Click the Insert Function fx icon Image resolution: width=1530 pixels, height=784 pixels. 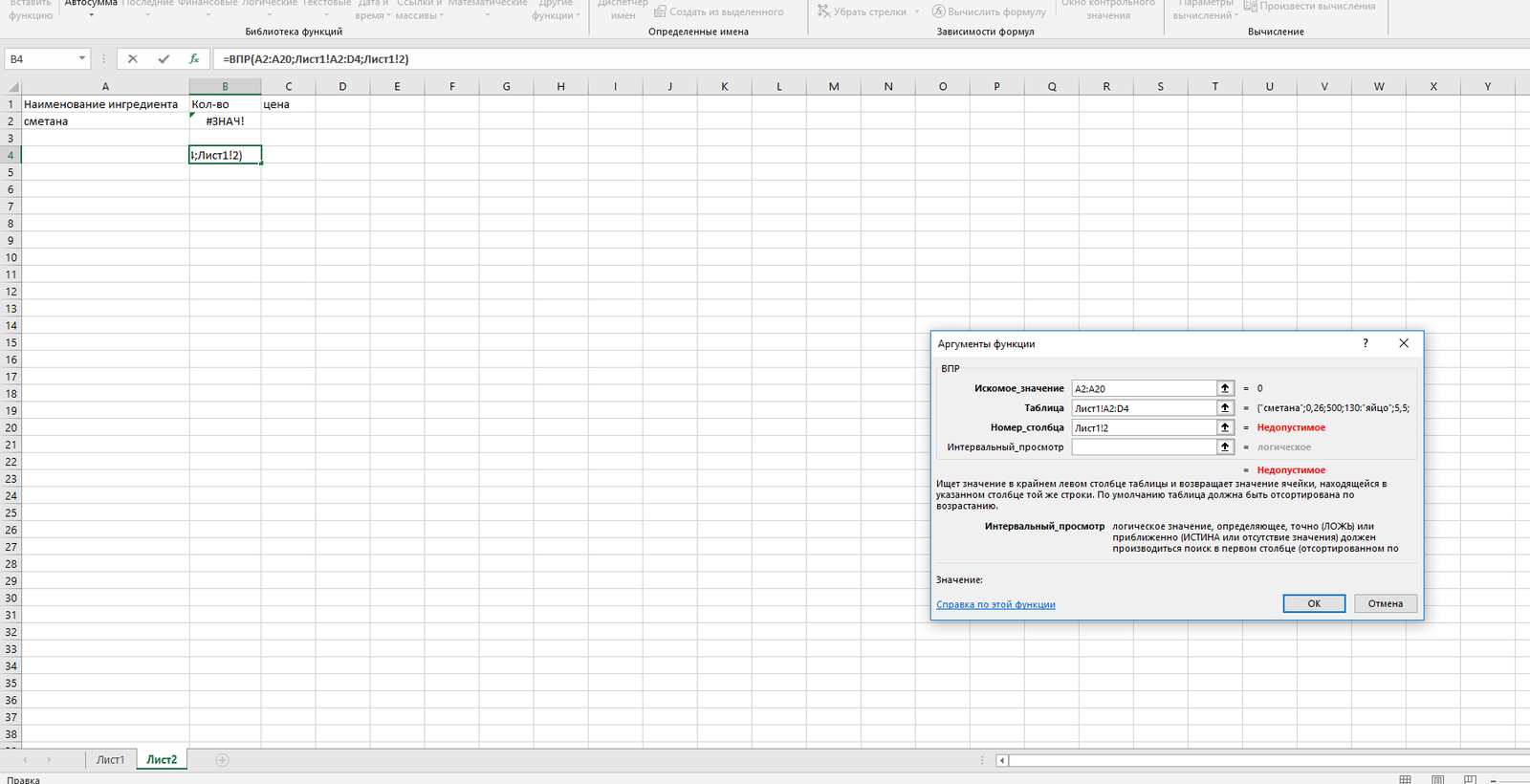coord(194,59)
